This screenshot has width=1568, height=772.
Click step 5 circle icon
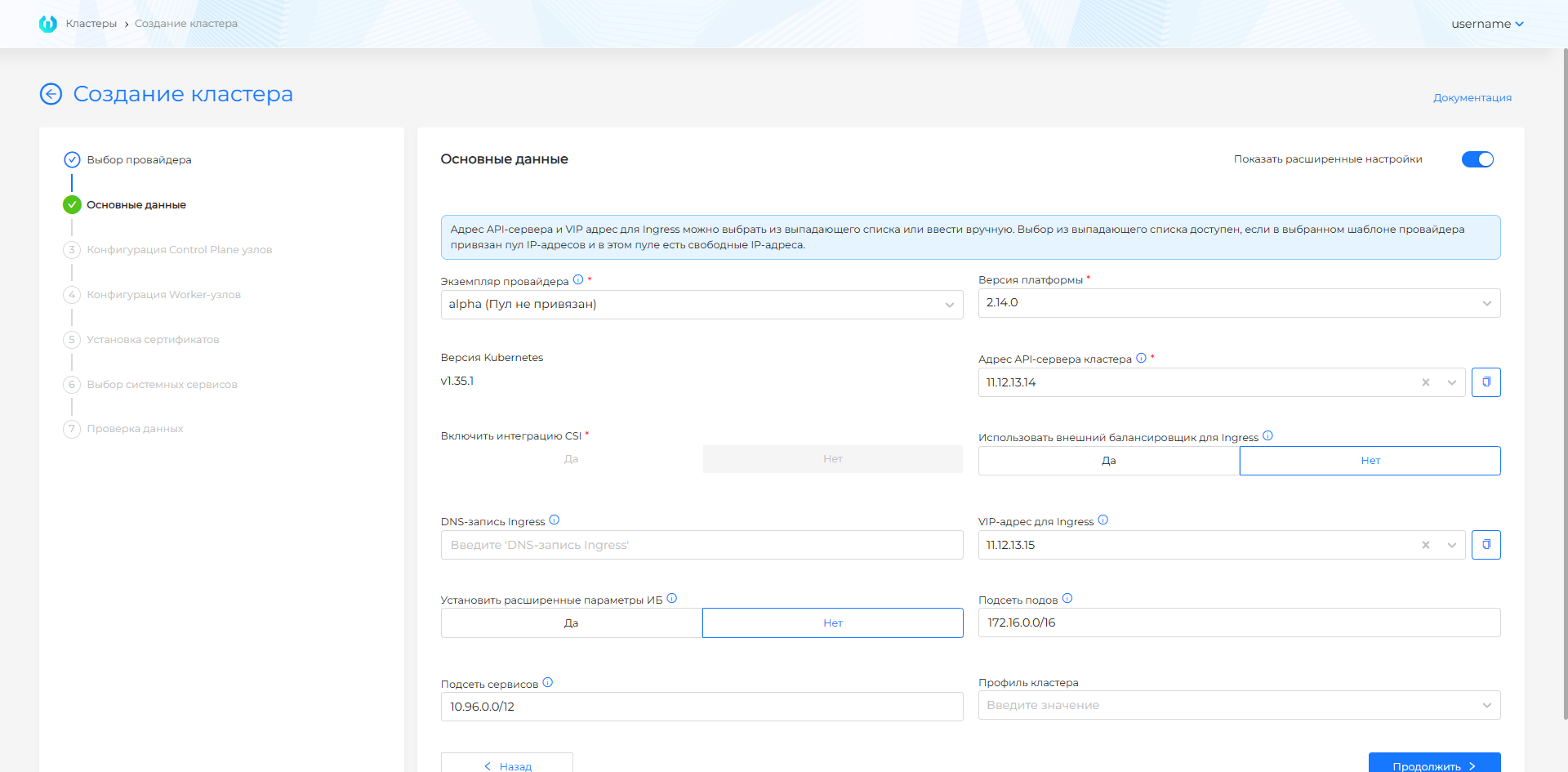pyautogui.click(x=72, y=339)
